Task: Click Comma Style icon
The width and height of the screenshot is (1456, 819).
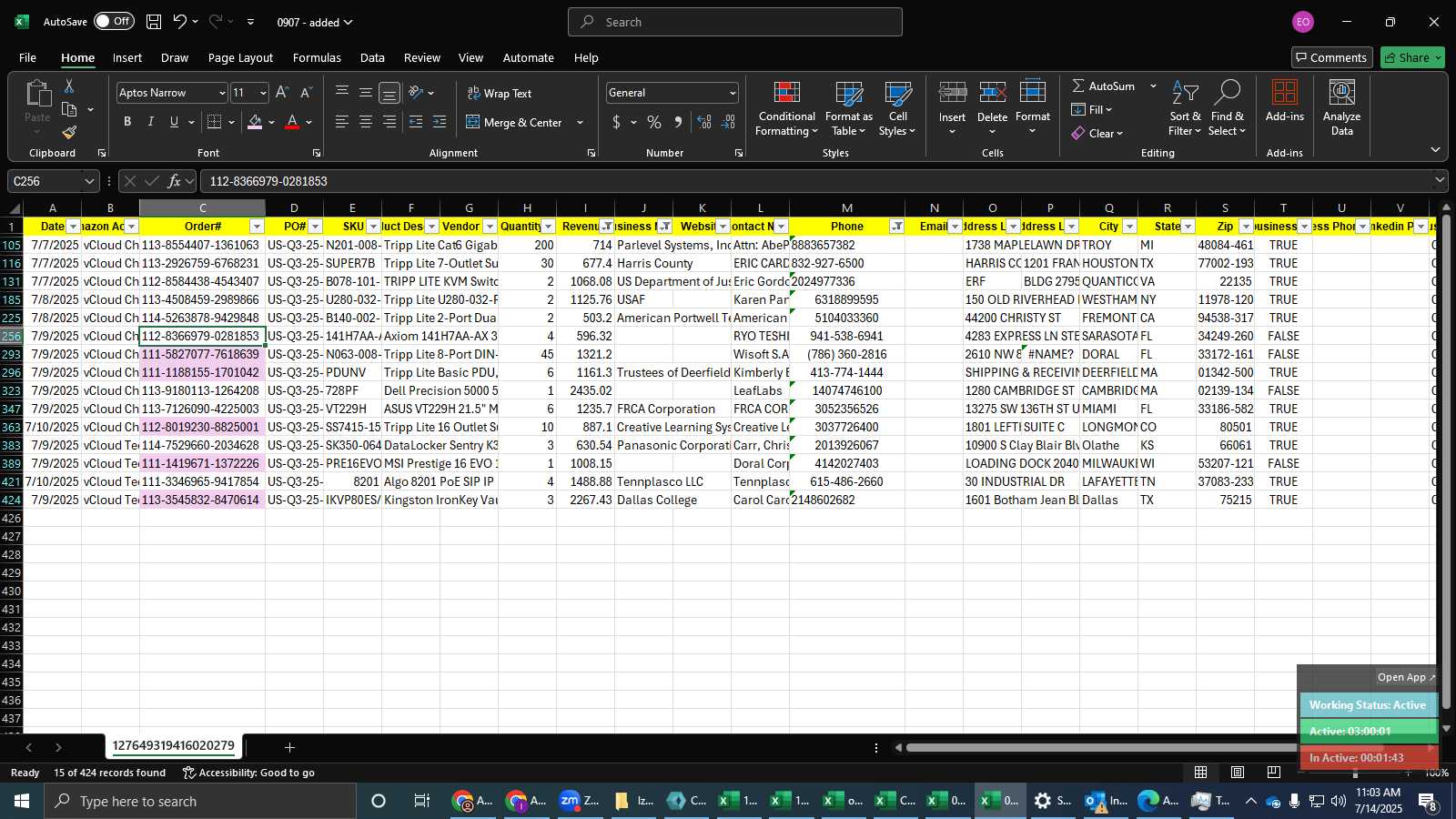Action: [x=678, y=122]
